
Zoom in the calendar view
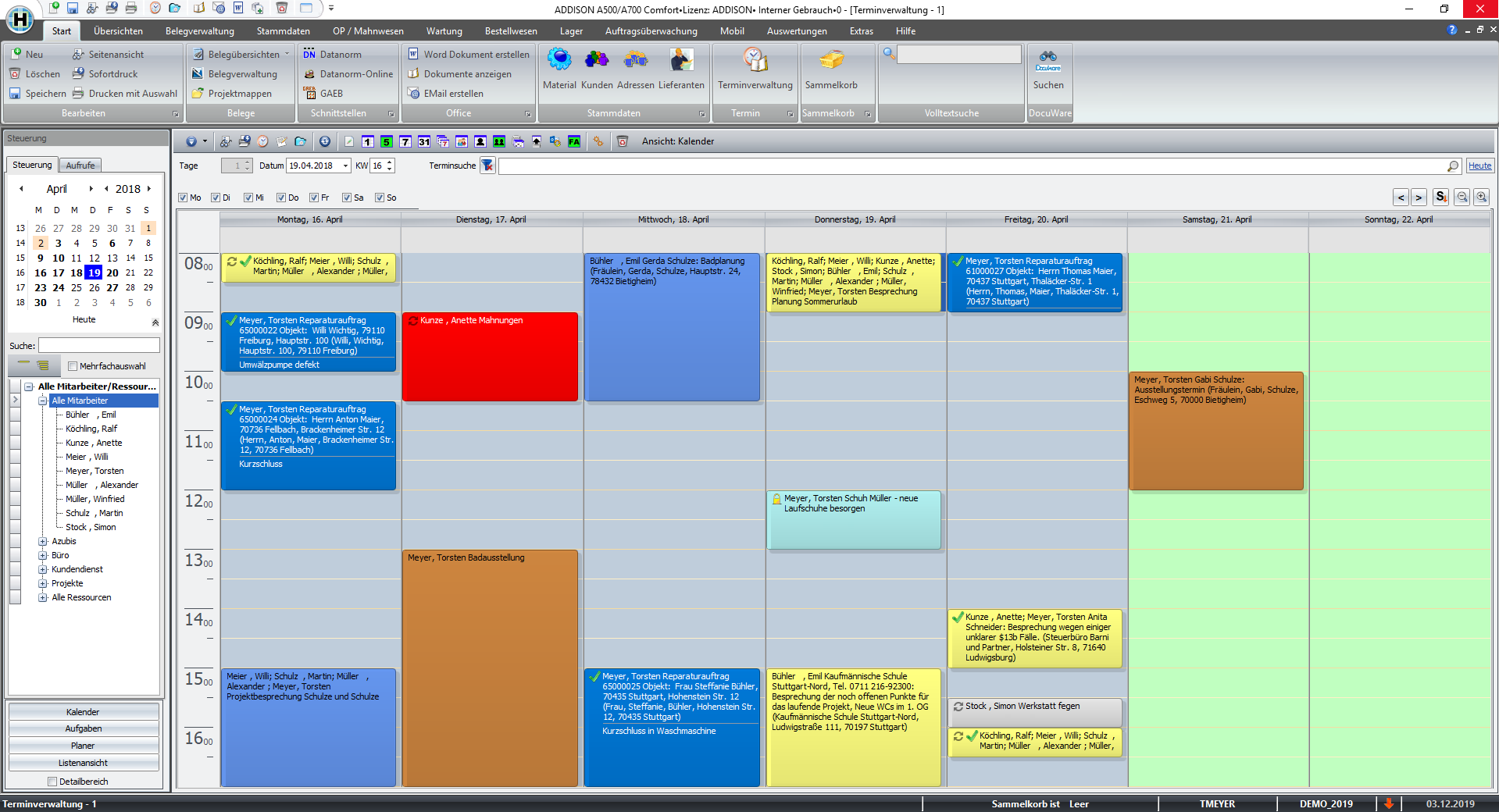coord(1481,198)
